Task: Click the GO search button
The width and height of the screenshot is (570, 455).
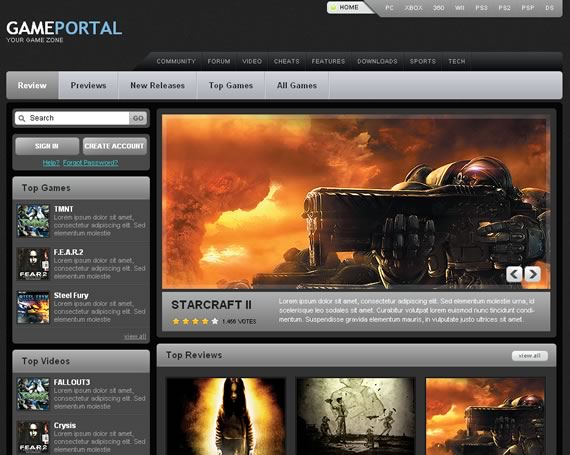Action: (x=138, y=118)
